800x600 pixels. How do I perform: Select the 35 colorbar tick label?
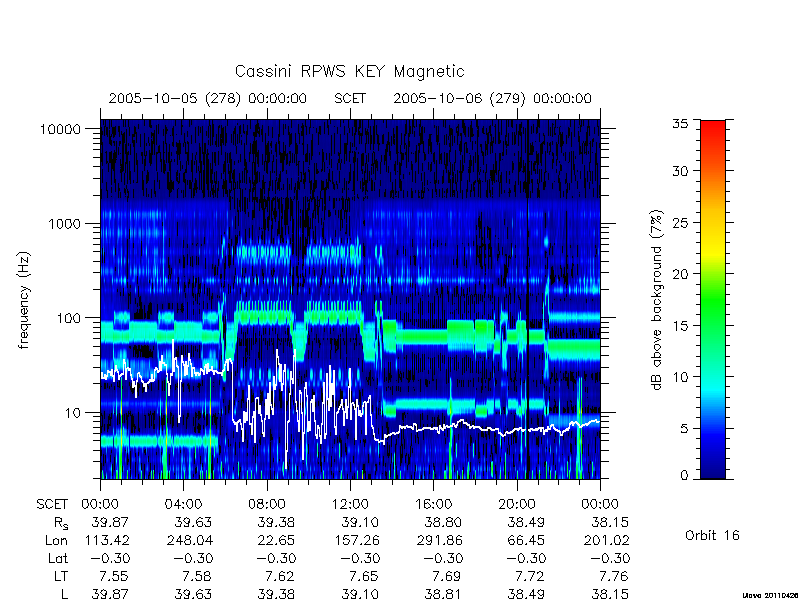tap(680, 123)
